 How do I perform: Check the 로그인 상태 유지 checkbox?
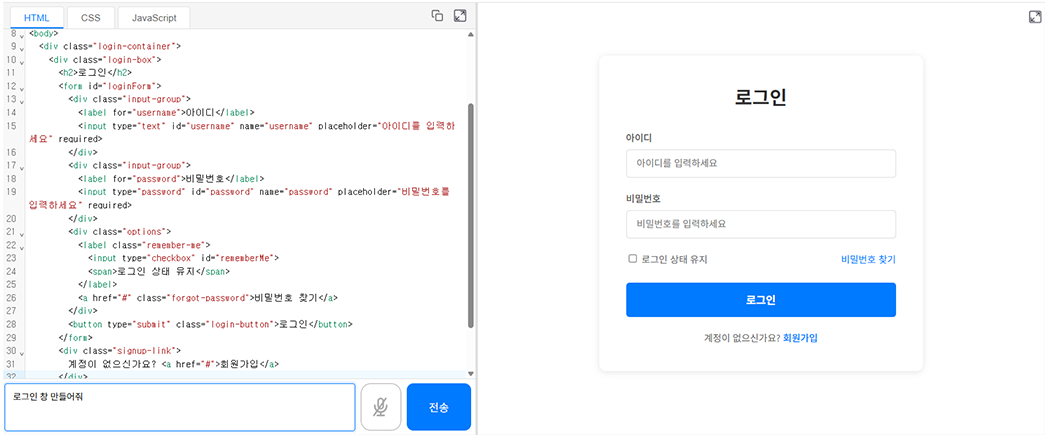(x=632, y=259)
